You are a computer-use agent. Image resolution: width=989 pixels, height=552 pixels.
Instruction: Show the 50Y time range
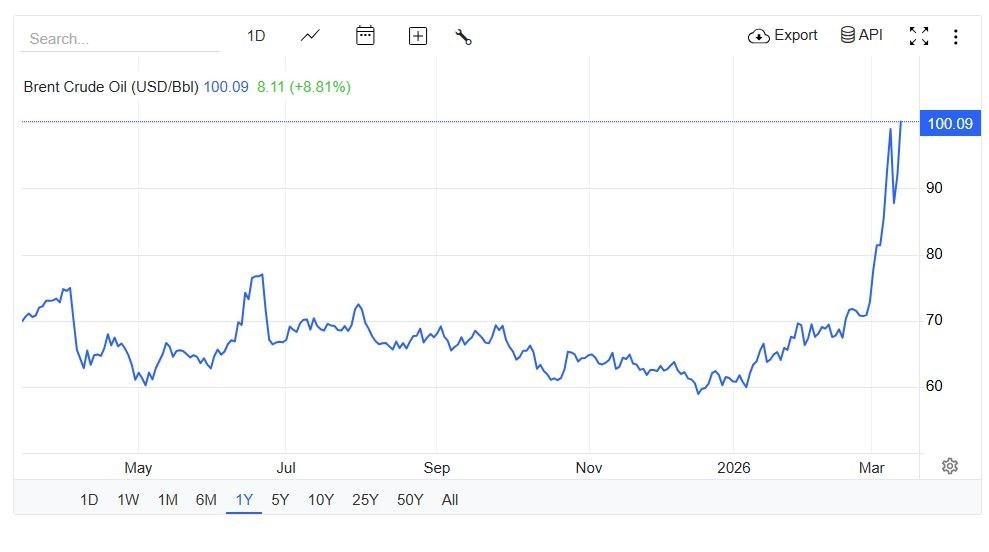pyautogui.click(x=410, y=500)
